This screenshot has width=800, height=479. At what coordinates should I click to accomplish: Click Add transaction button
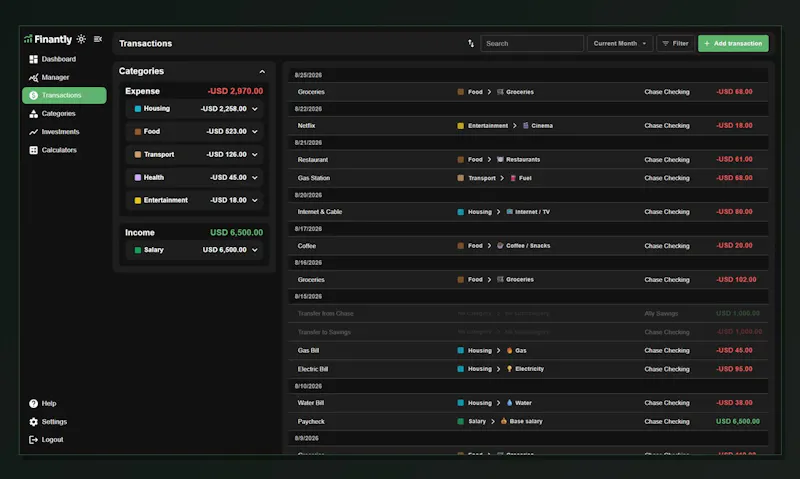(733, 43)
